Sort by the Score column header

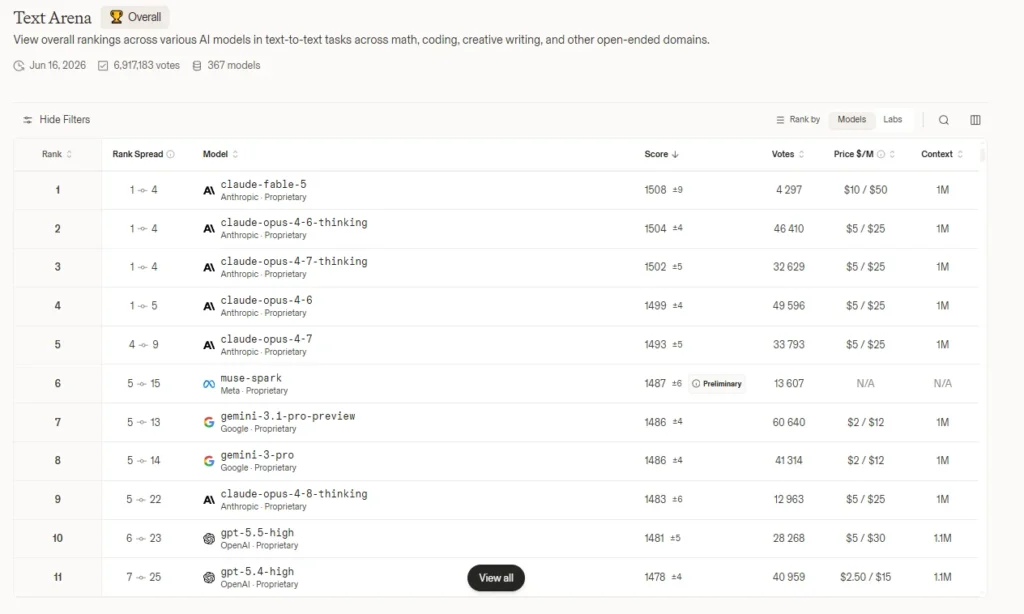[x=662, y=154]
